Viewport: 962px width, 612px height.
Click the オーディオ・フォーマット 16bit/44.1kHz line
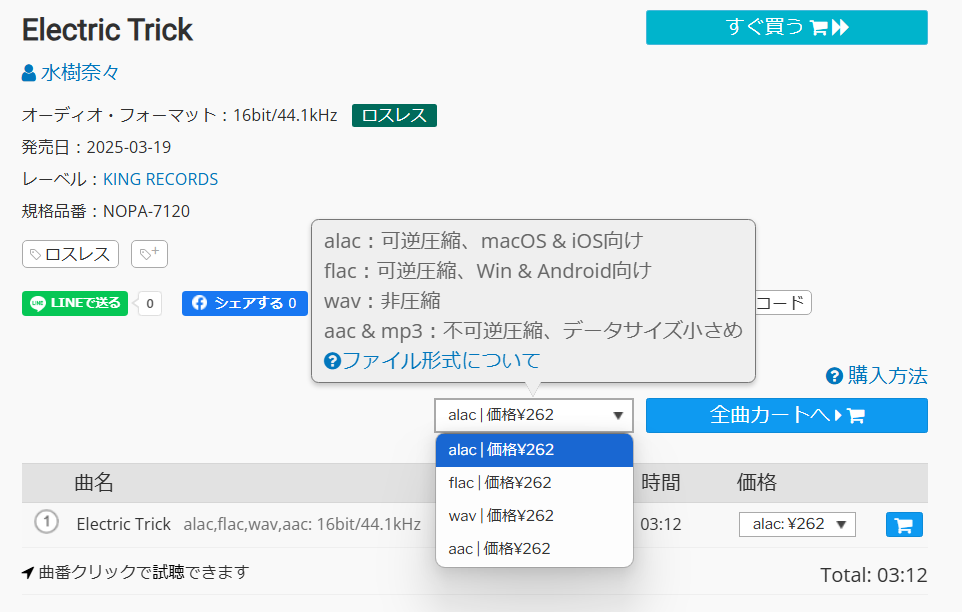coord(180,115)
